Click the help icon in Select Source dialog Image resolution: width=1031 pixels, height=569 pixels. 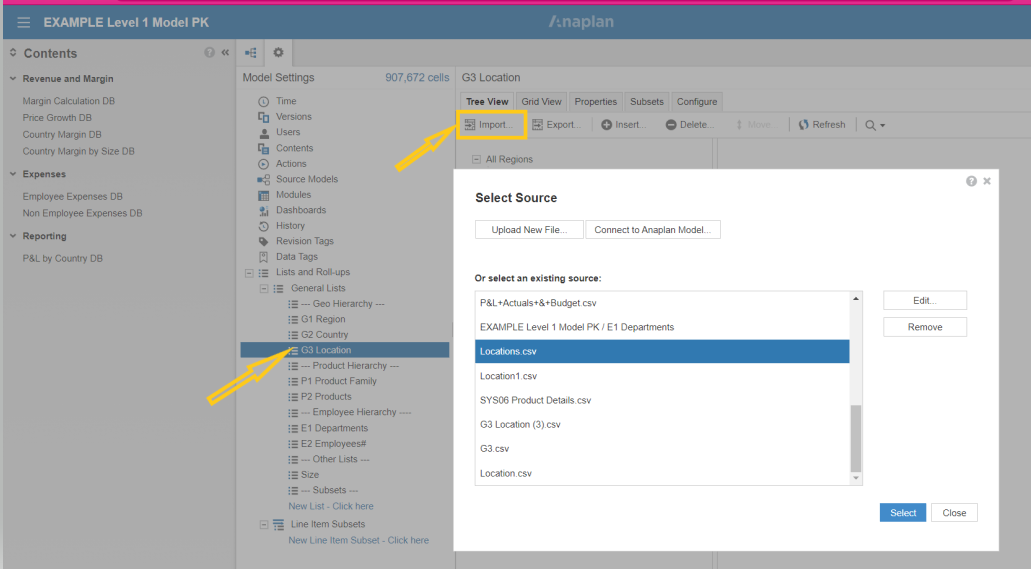971,181
